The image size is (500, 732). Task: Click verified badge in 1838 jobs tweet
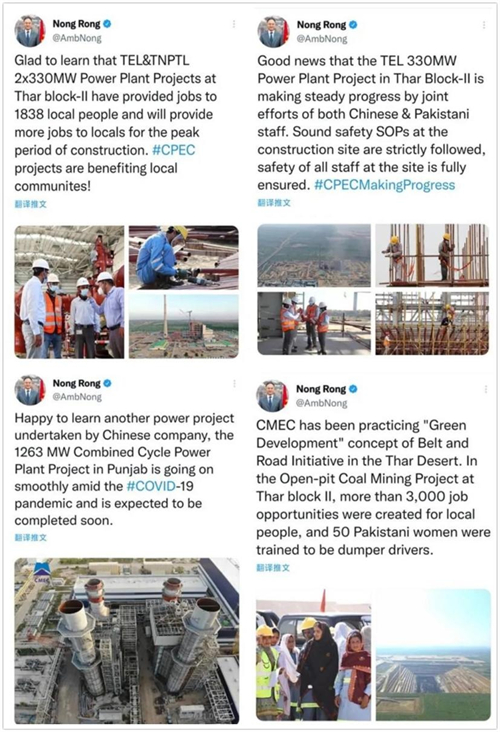point(107,24)
